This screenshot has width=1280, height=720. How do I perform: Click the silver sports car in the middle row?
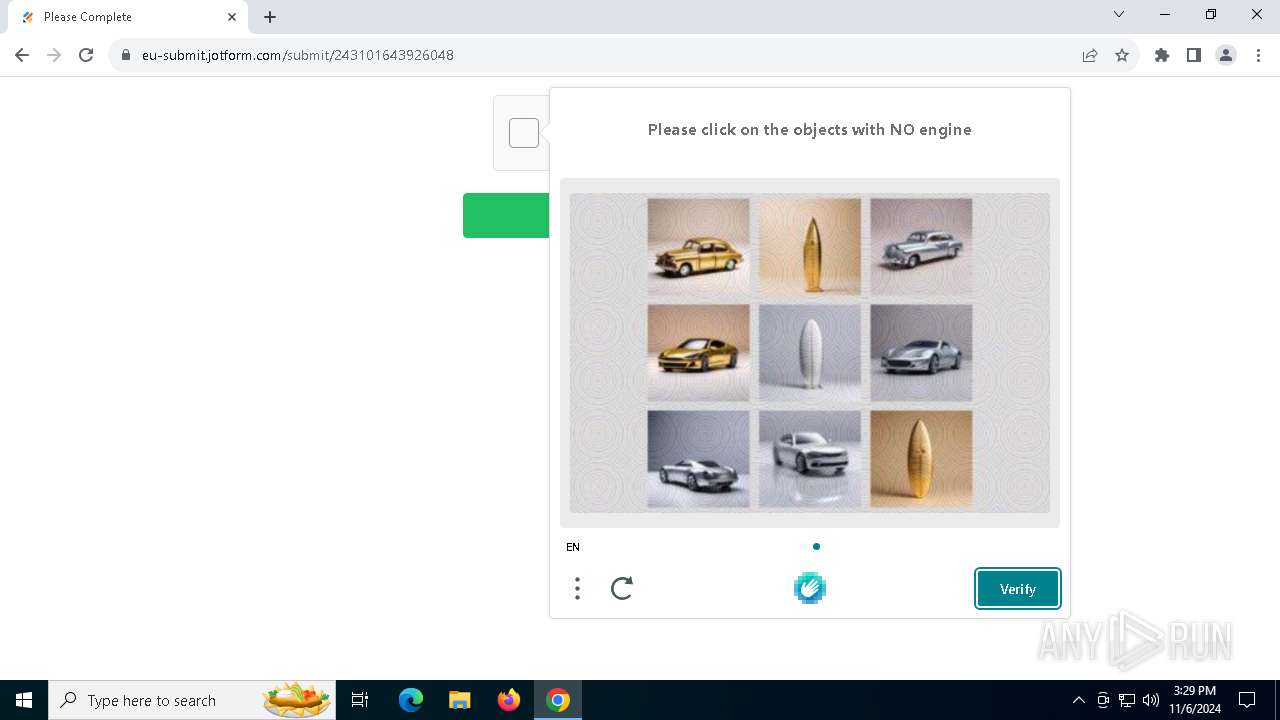click(921, 353)
